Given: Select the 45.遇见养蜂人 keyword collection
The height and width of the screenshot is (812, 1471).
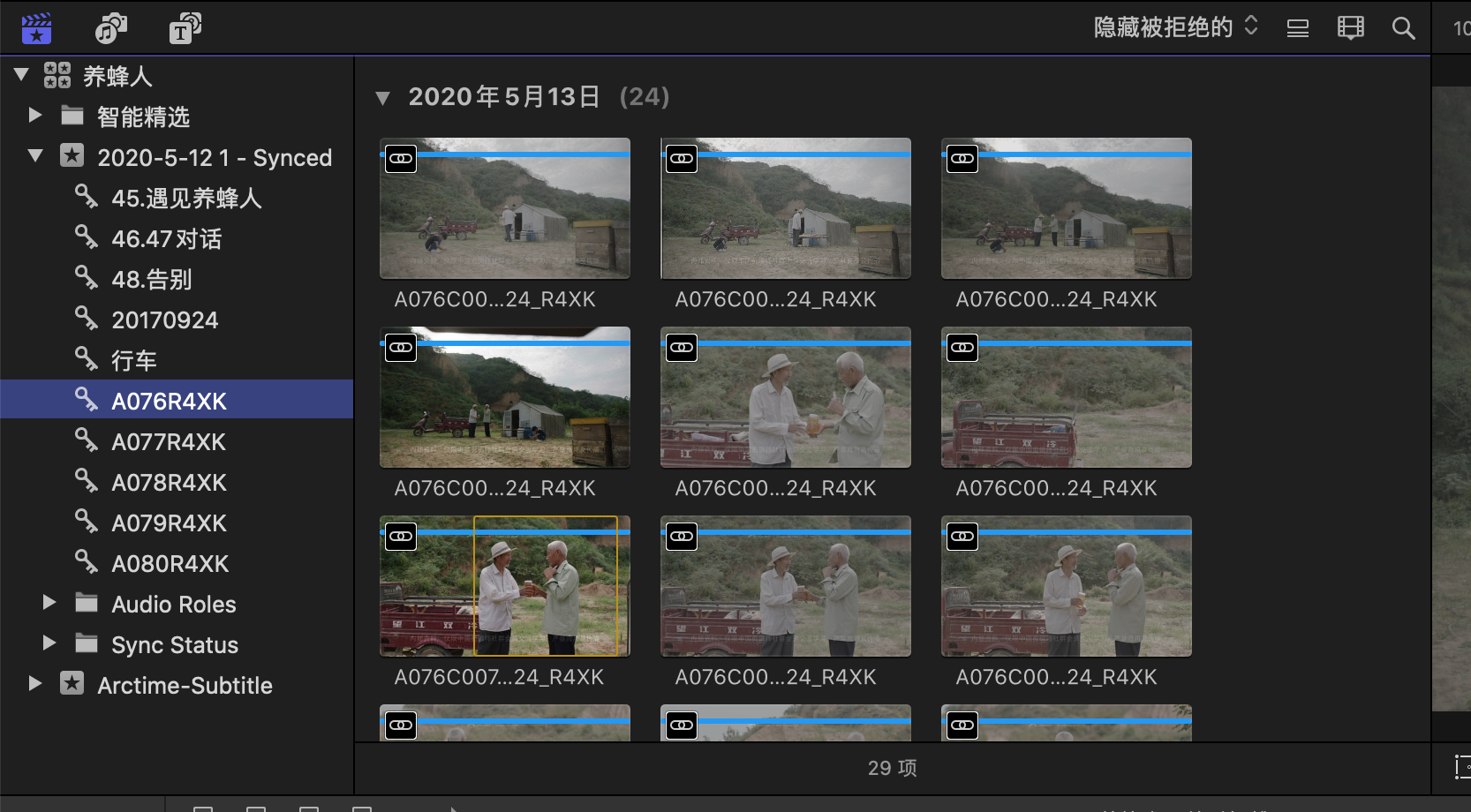Looking at the screenshot, I should click(x=185, y=199).
